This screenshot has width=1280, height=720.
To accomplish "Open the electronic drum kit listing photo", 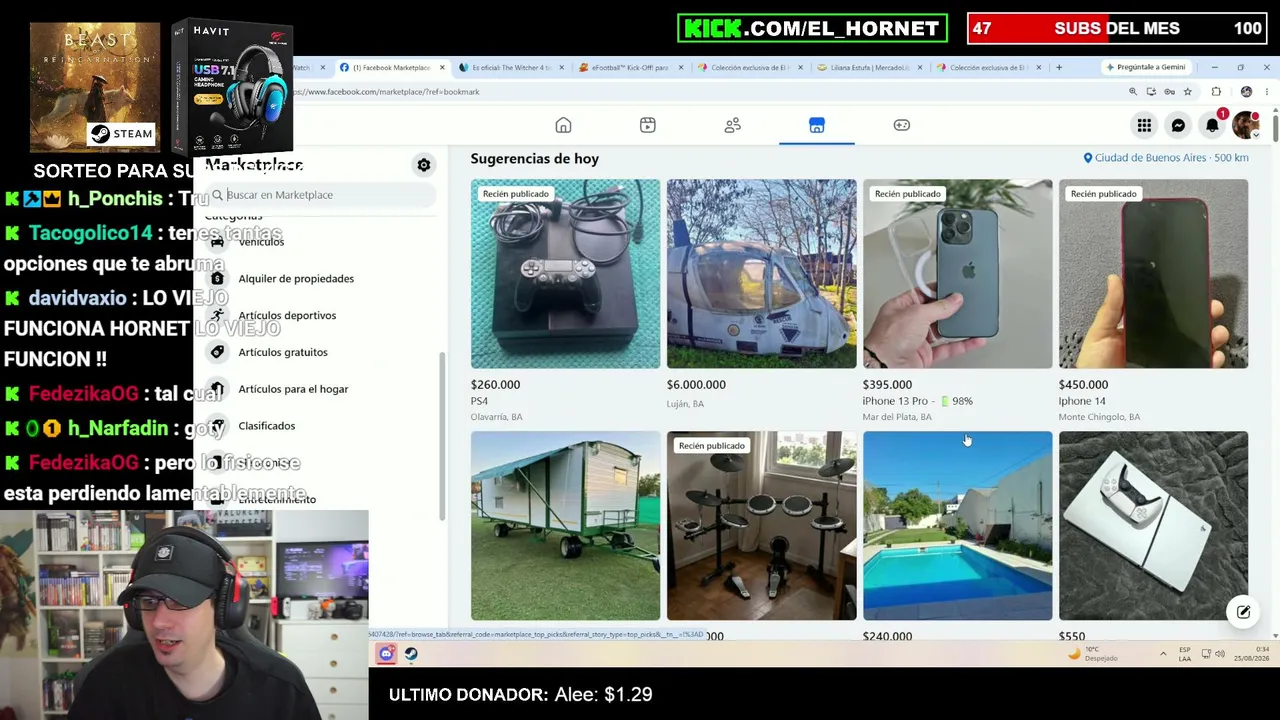I will click(x=761, y=526).
